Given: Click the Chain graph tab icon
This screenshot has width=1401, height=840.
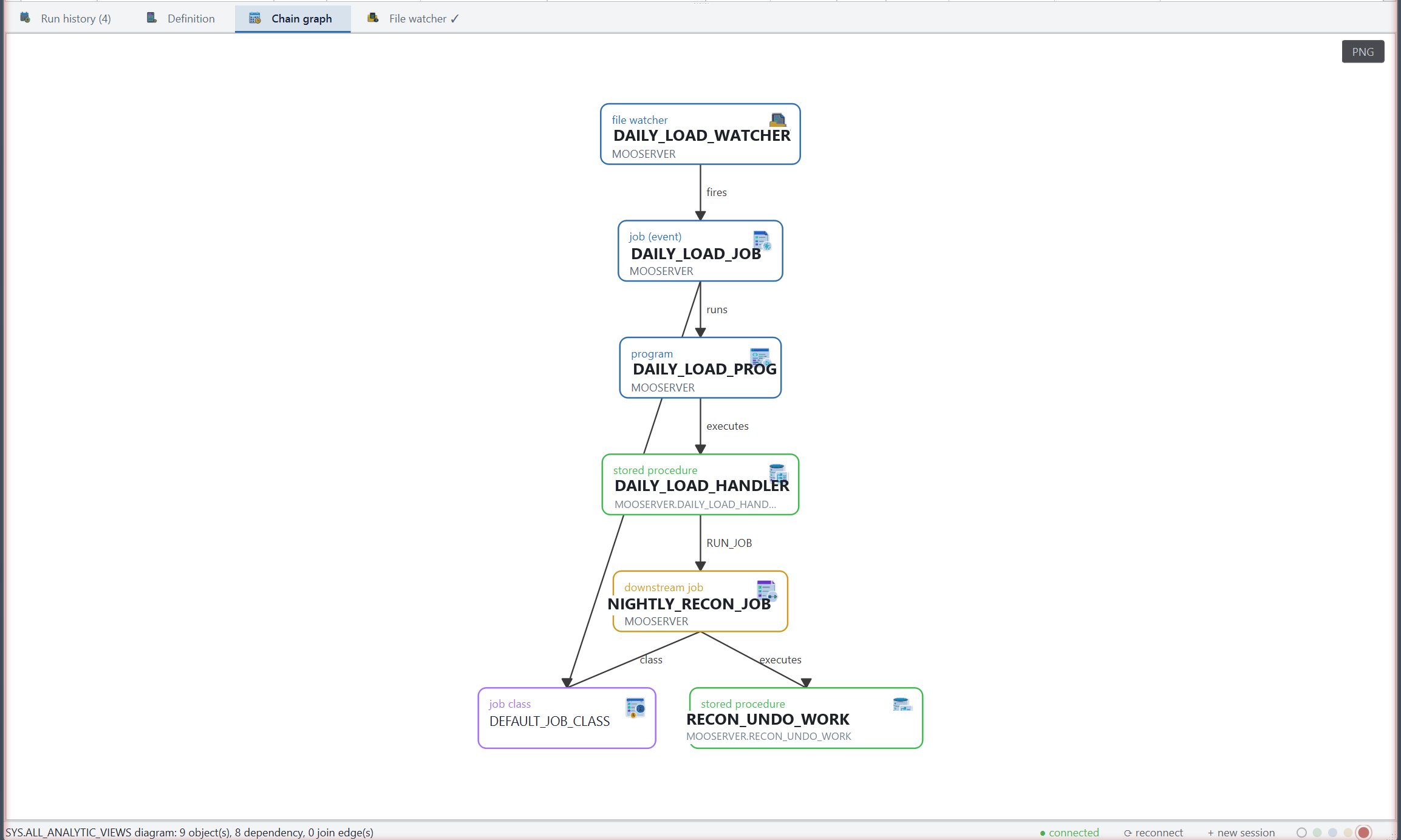Looking at the screenshot, I should [x=255, y=18].
